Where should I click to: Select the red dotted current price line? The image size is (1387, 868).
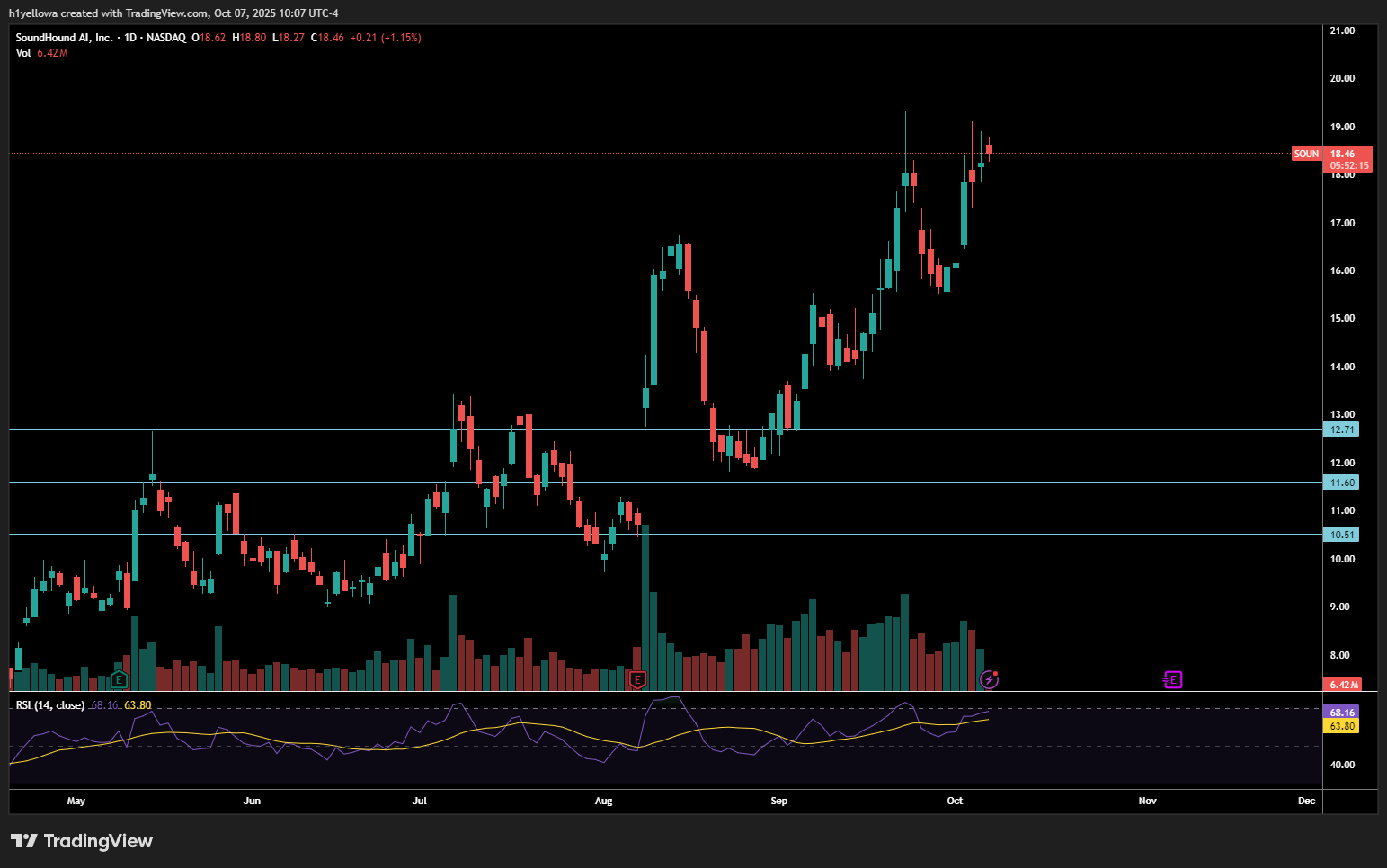click(x=650, y=154)
